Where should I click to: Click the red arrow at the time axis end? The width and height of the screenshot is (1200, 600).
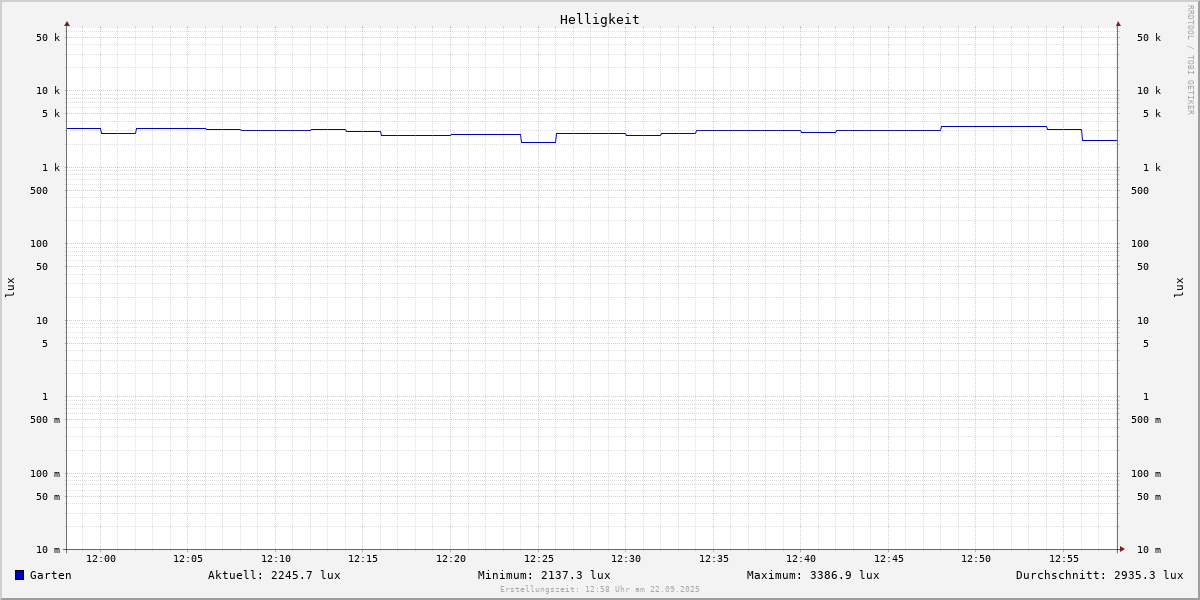coord(1122,549)
